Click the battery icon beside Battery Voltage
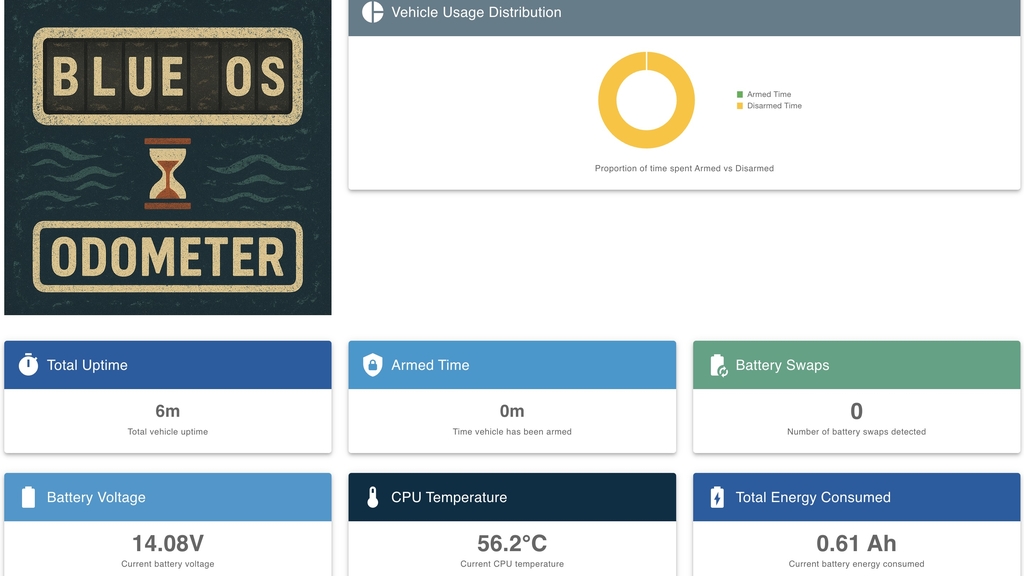 pyautogui.click(x=28, y=497)
